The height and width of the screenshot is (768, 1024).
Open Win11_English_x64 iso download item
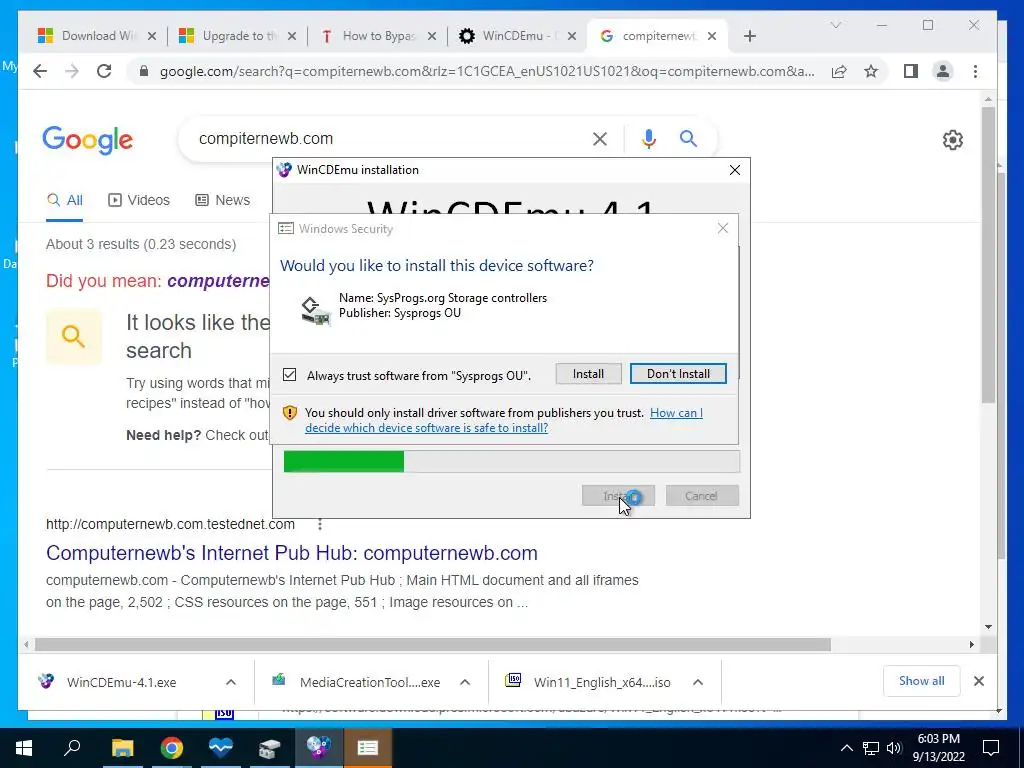pos(588,682)
